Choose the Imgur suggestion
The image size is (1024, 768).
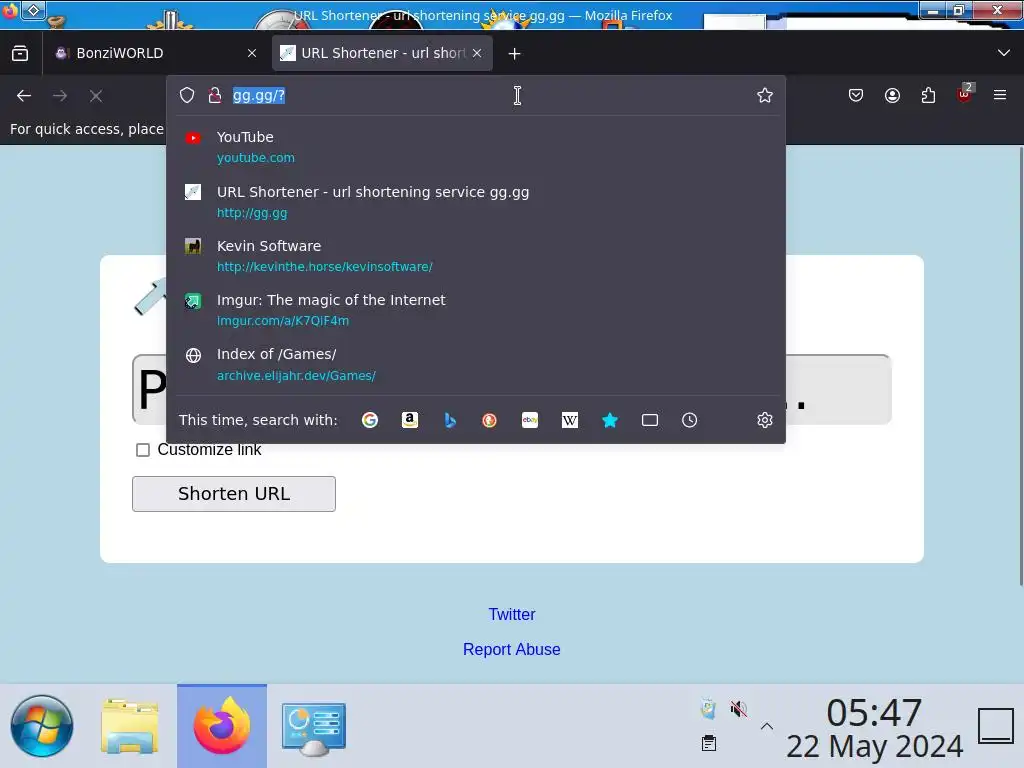476,310
